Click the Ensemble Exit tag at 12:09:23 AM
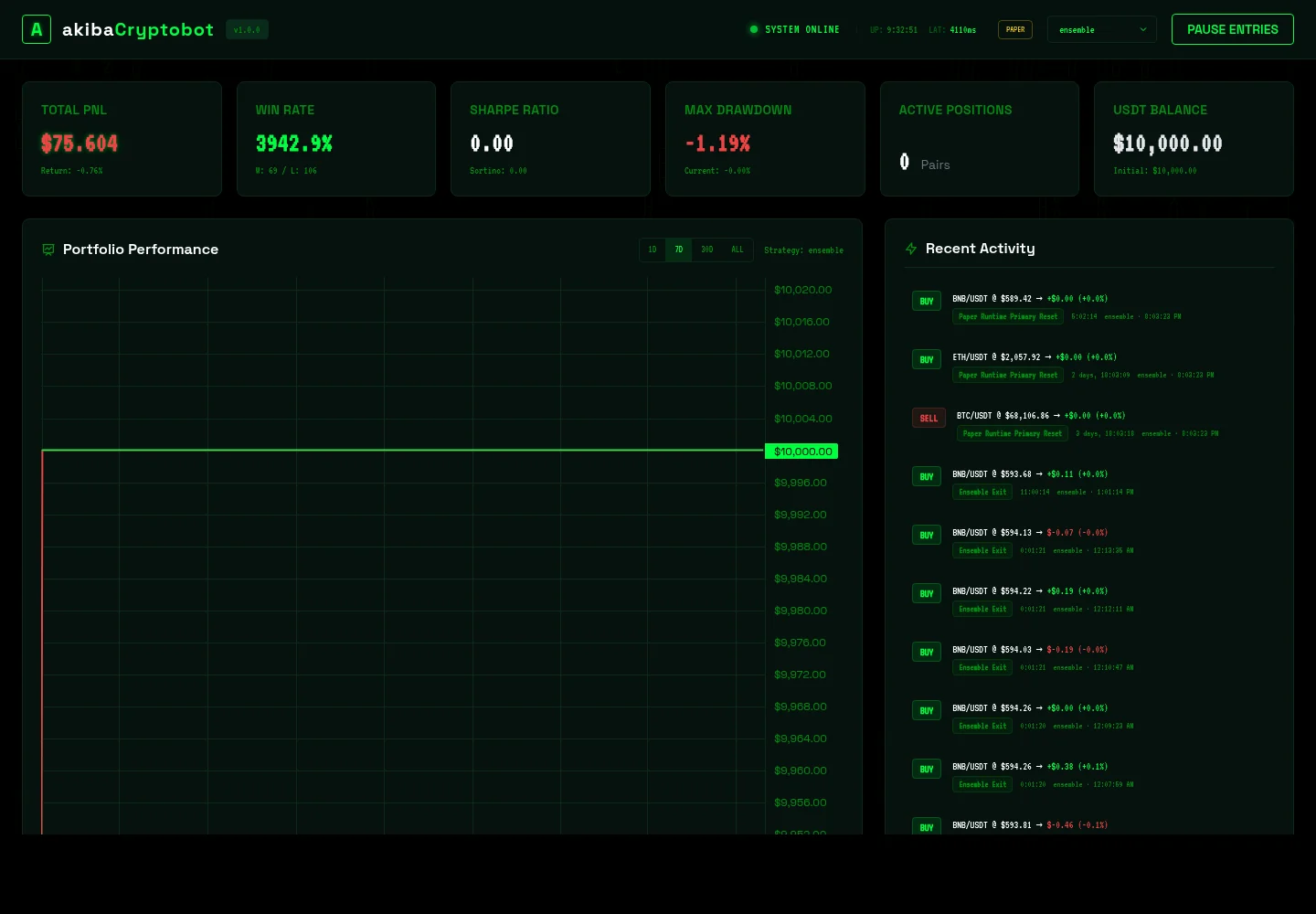 (982, 726)
